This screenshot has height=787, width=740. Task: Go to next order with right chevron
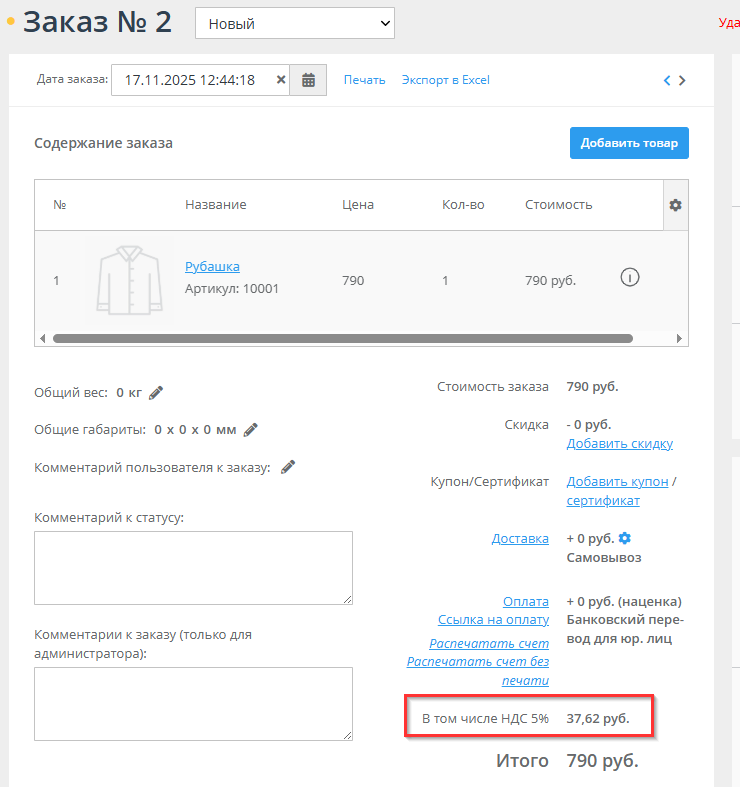(x=682, y=81)
